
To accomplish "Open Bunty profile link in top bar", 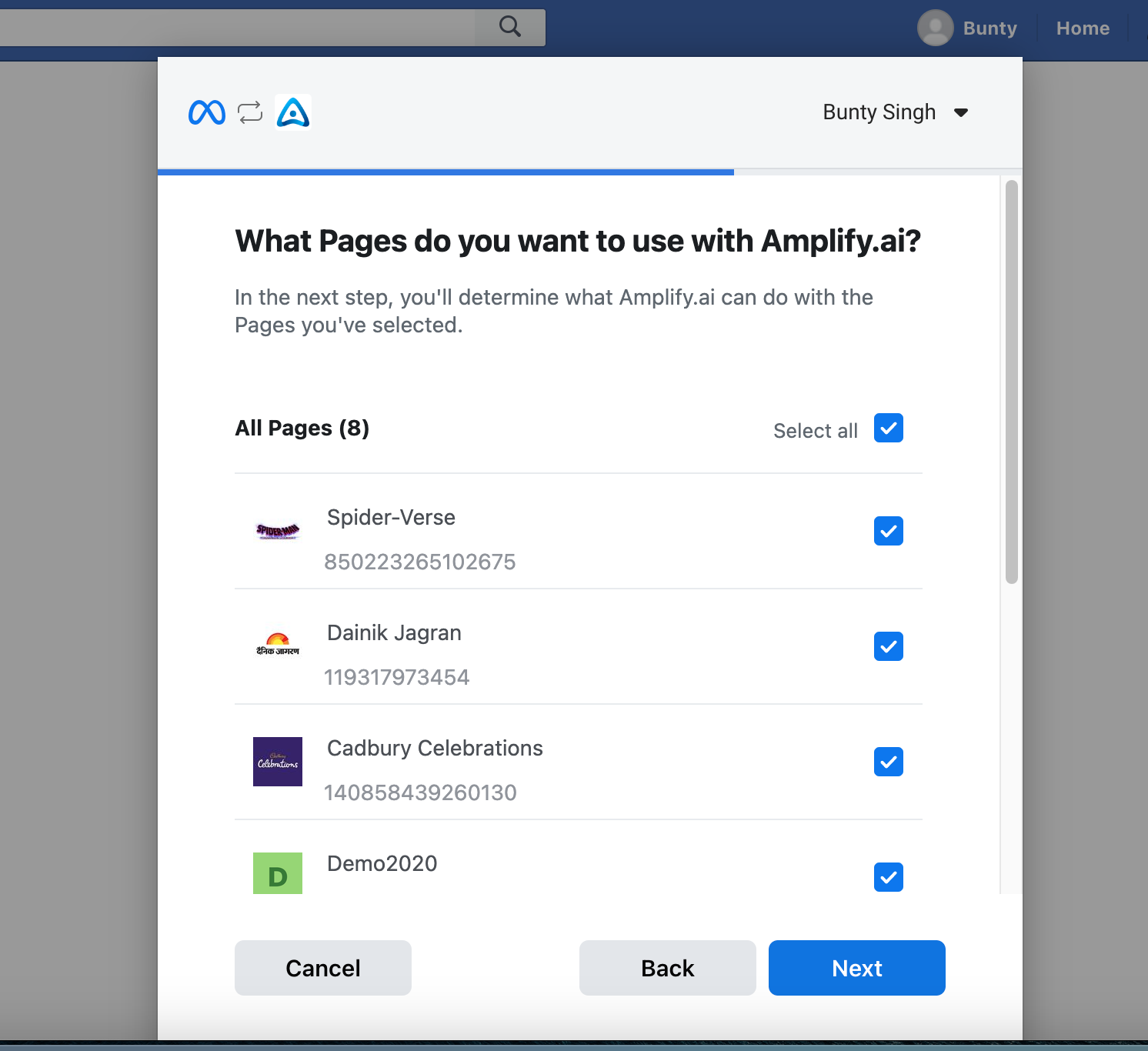I will point(989,28).
